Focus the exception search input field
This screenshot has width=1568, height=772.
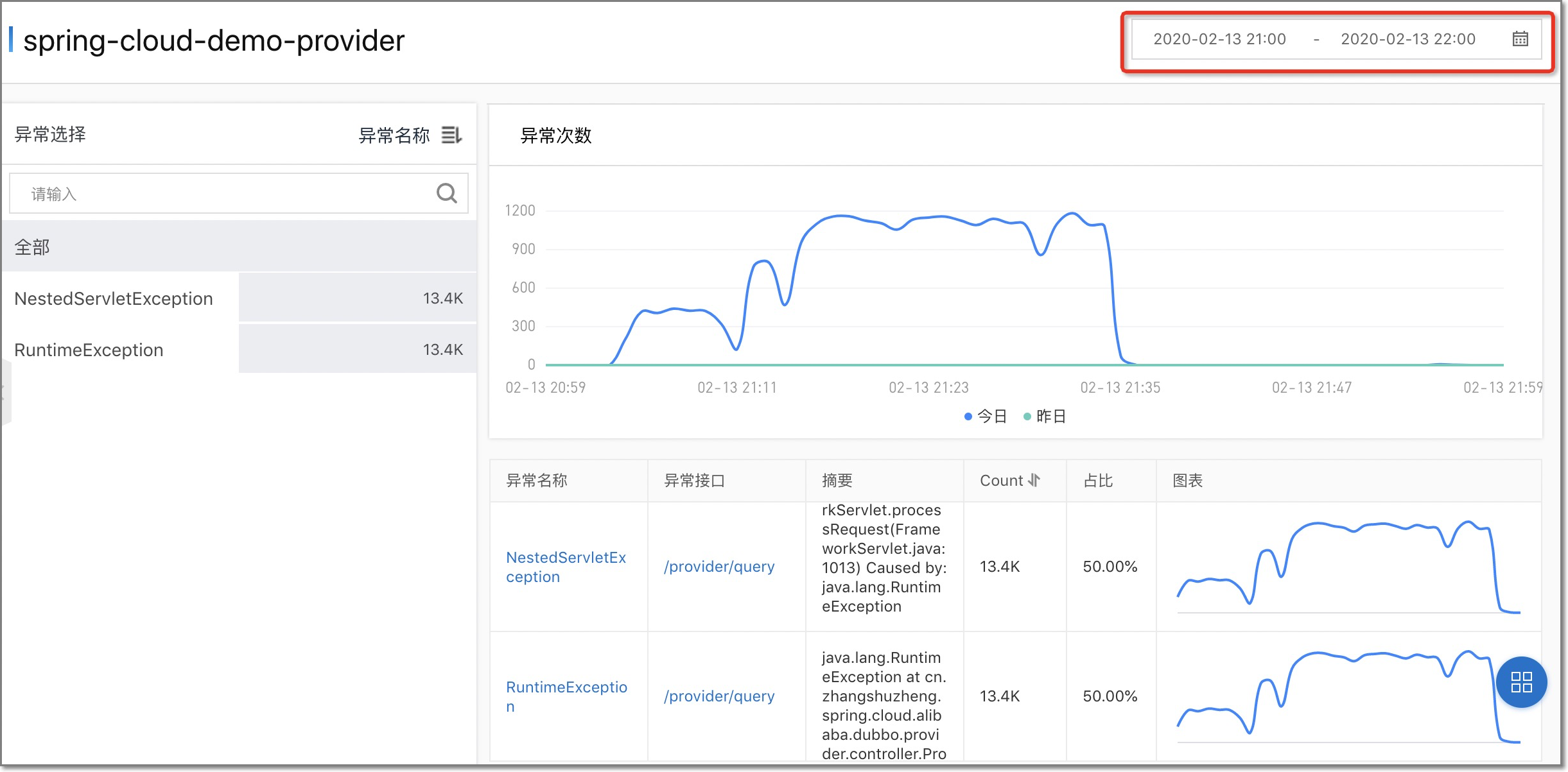pos(238,193)
